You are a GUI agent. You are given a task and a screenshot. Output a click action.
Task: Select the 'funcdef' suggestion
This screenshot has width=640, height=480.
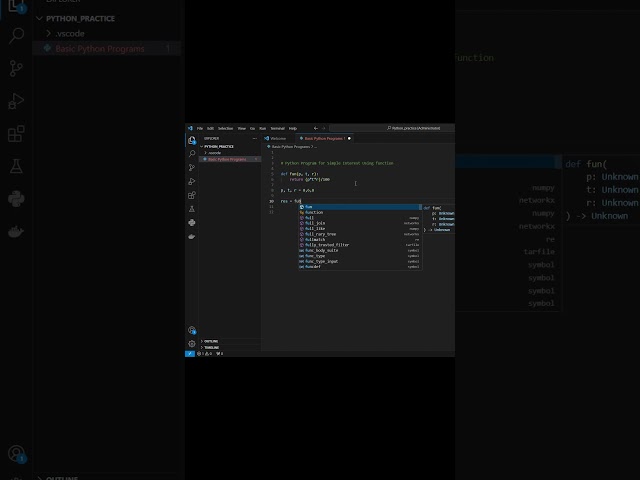(359, 267)
